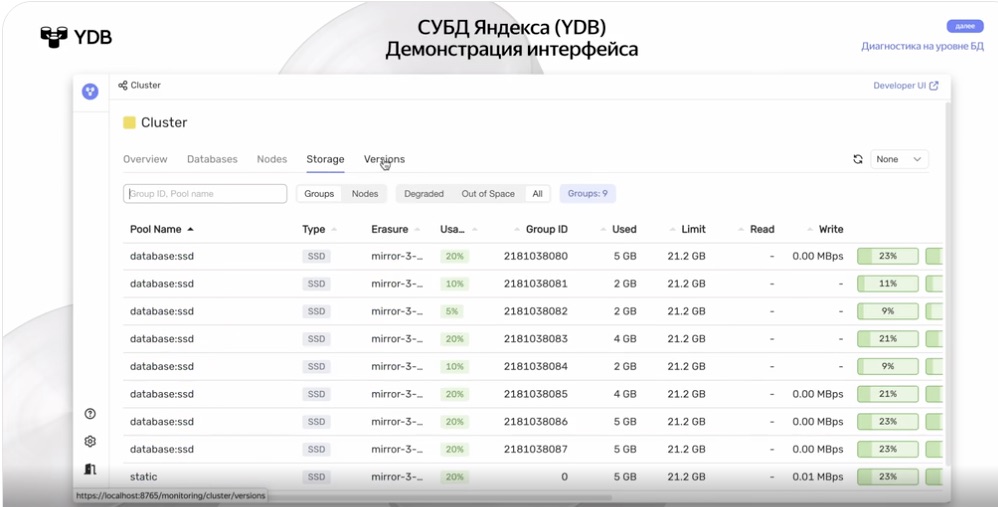Click the 5% usage badge for group 2181038082
This screenshot has height=507, width=998.
[451, 312]
